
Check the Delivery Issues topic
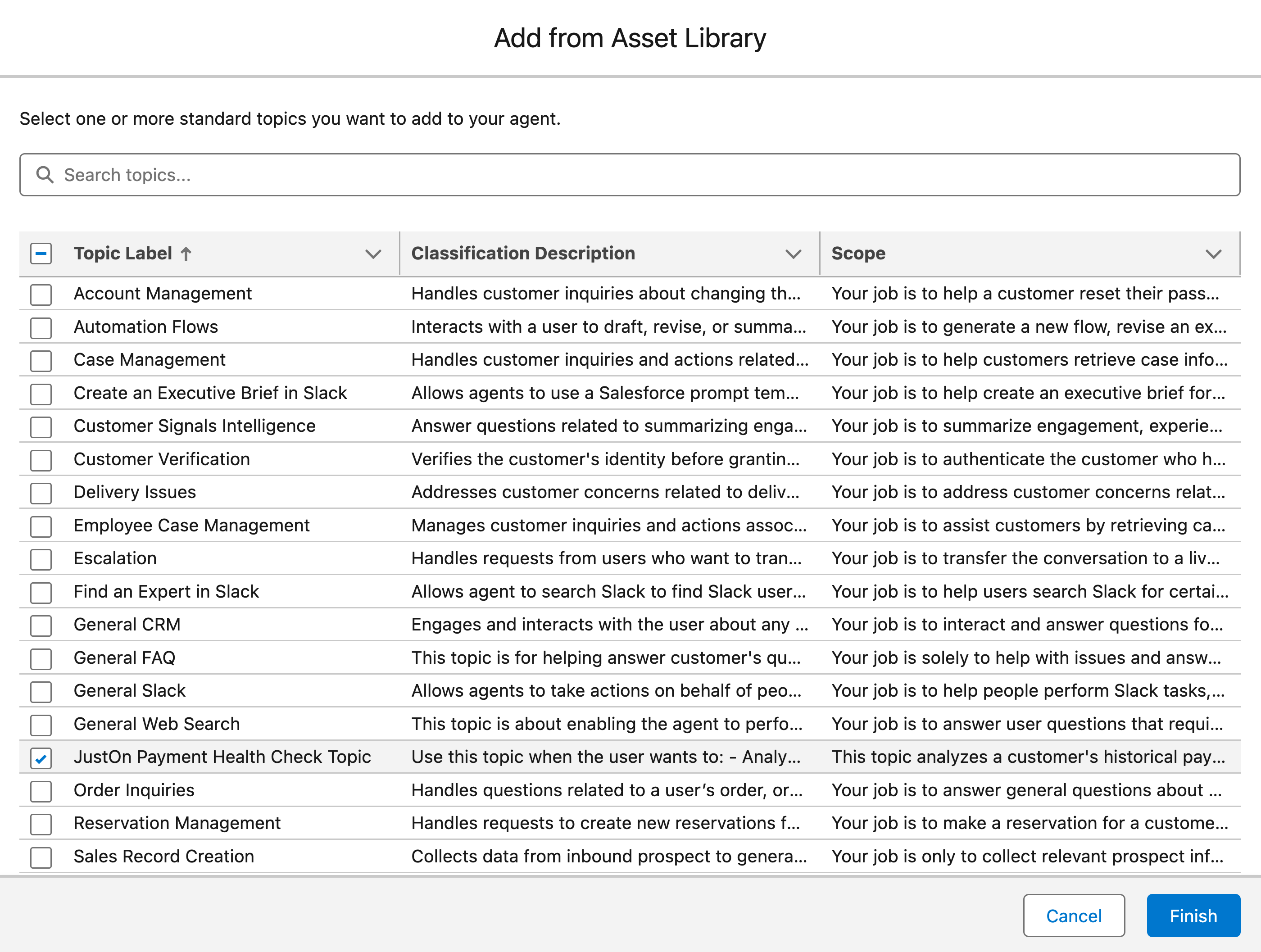(41, 492)
